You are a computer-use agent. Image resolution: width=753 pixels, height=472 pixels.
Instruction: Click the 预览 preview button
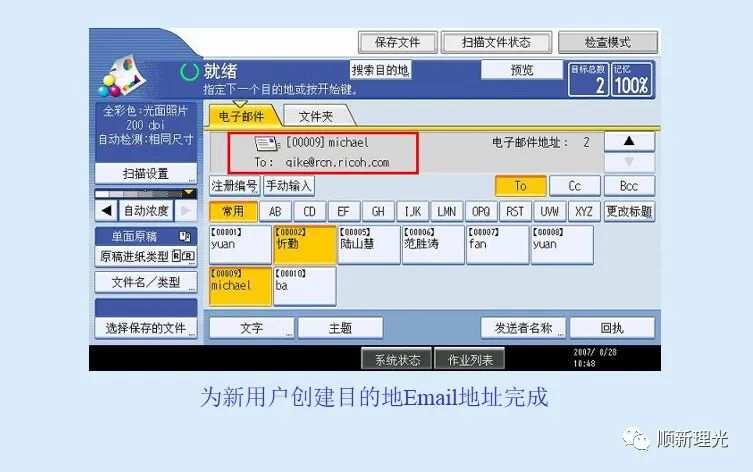pyautogui.click(x=522, y=70)
